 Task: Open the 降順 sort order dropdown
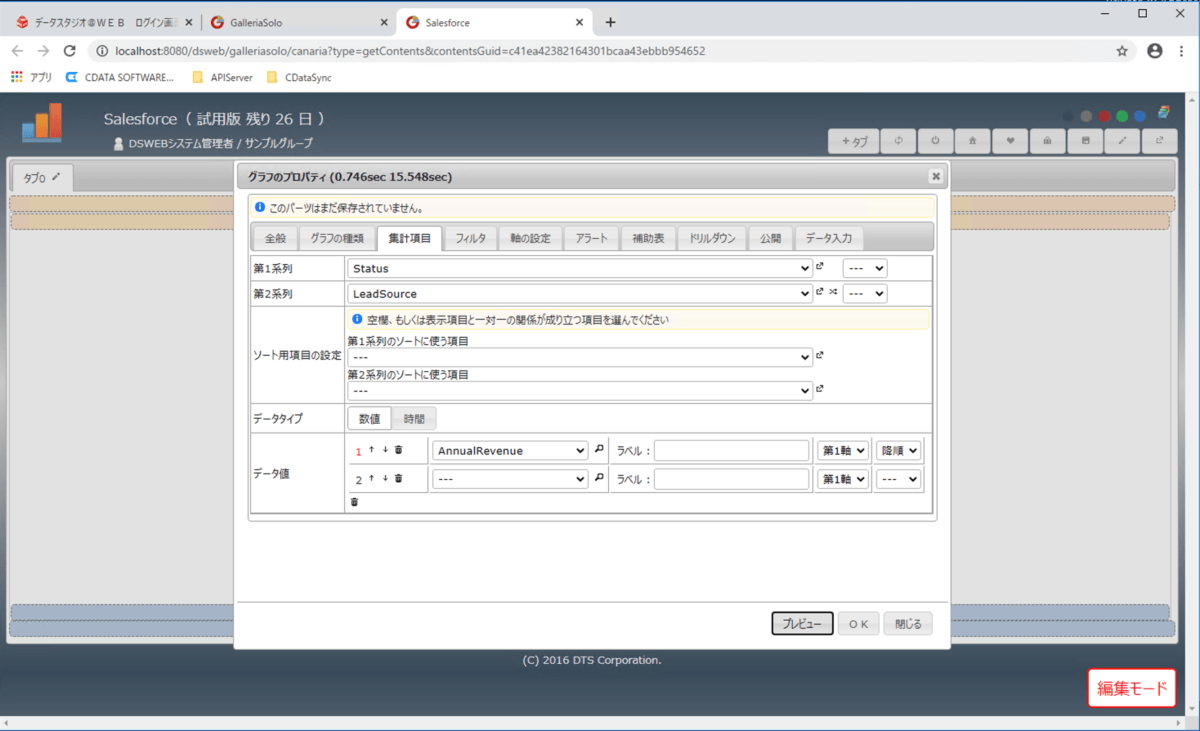tap(898, 451)
